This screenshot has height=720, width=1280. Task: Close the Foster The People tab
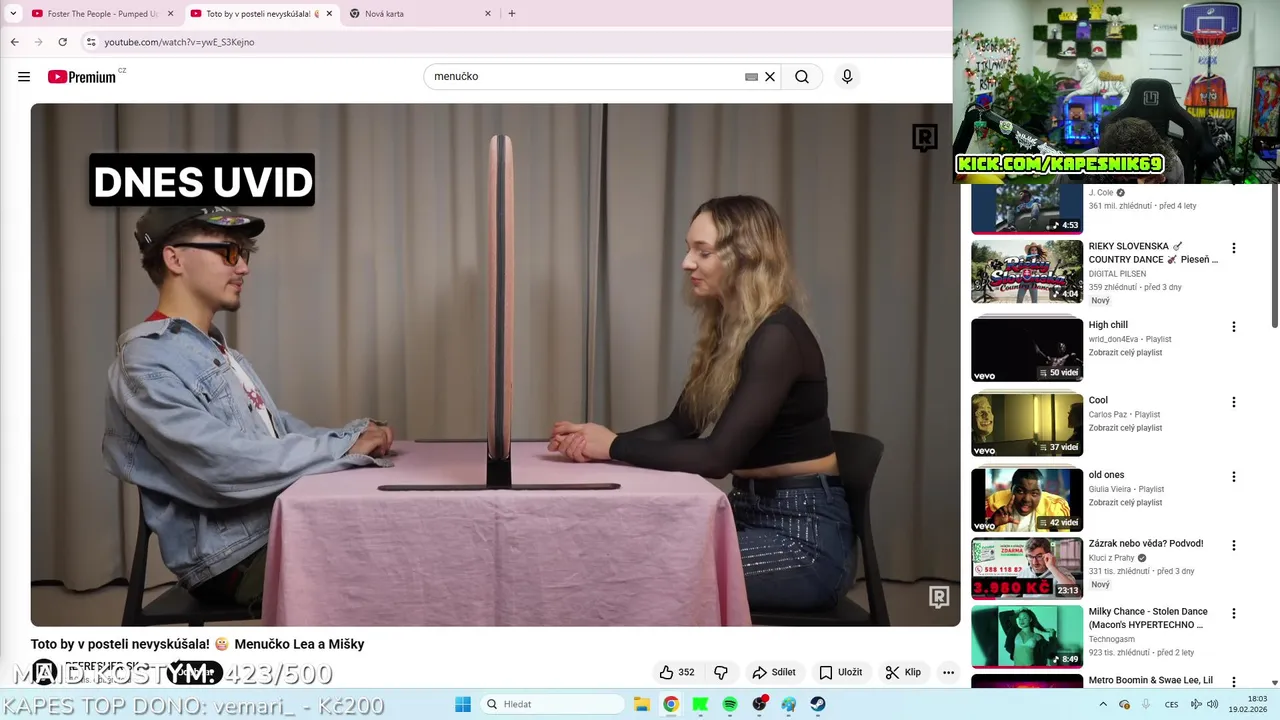tap(170, 14)
